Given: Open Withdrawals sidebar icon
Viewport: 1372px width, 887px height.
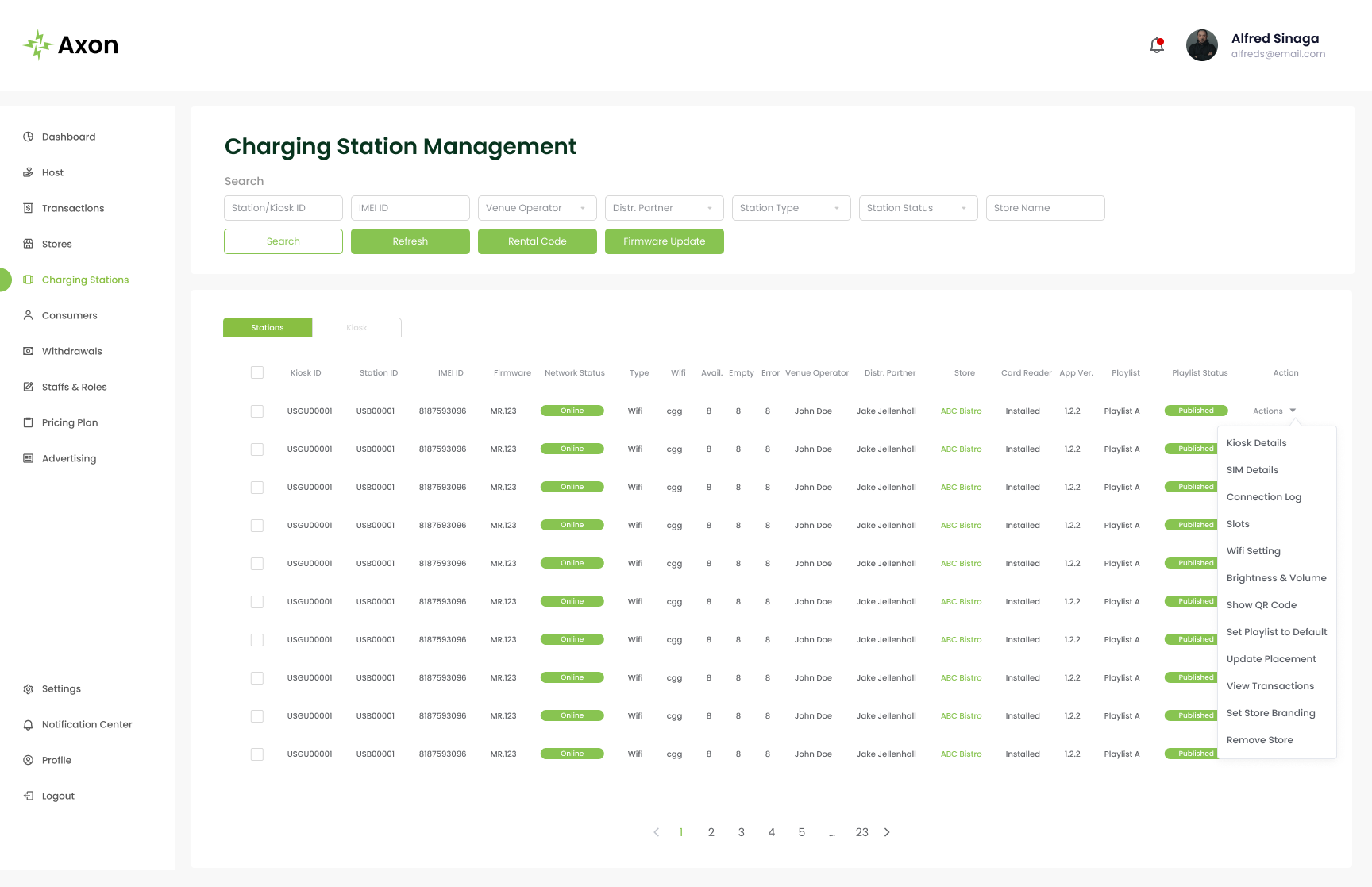Looking at the screenshot, I should coord(28,351).
